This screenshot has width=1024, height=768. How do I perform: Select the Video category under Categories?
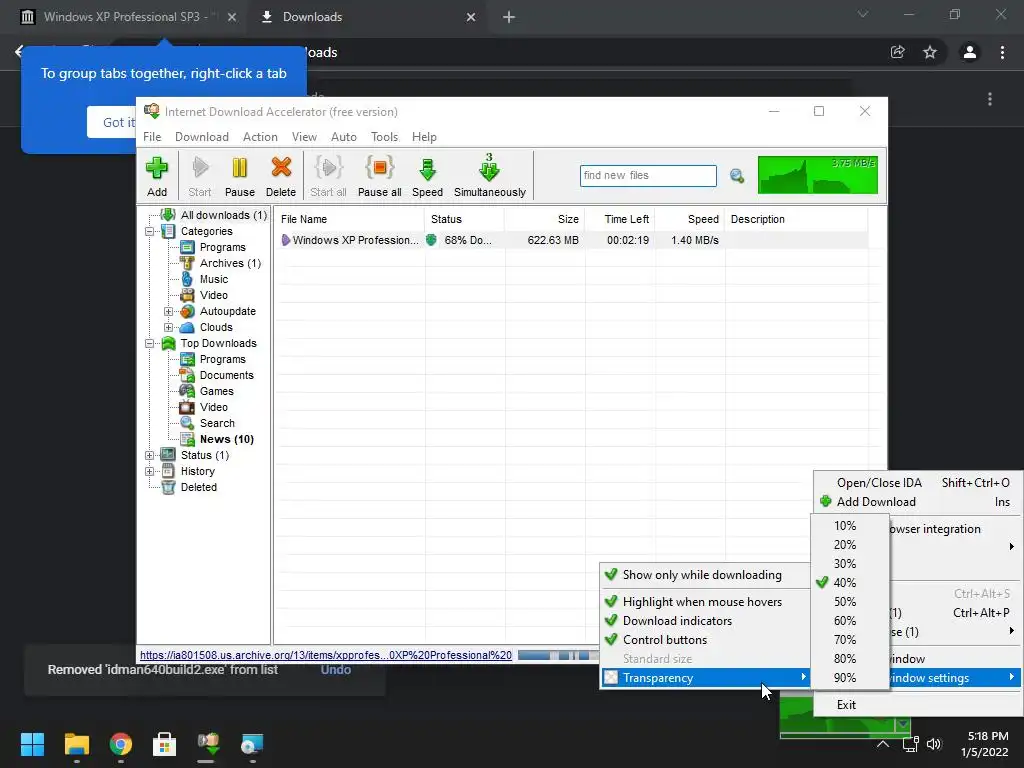(x=214, y=295)
